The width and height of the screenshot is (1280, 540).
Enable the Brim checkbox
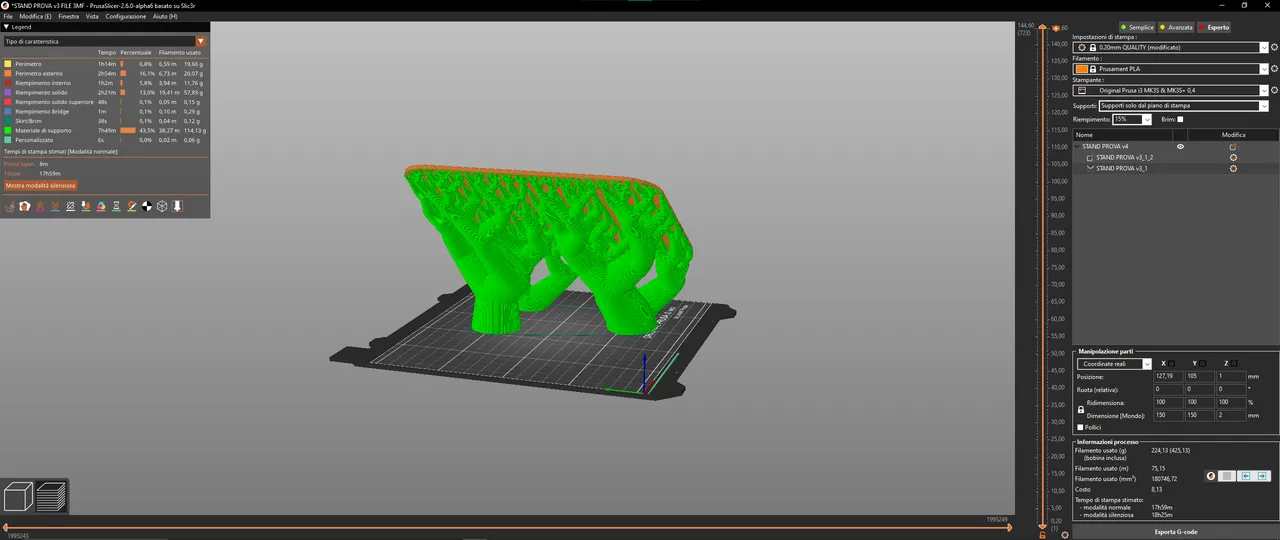tap(1180, 119)
